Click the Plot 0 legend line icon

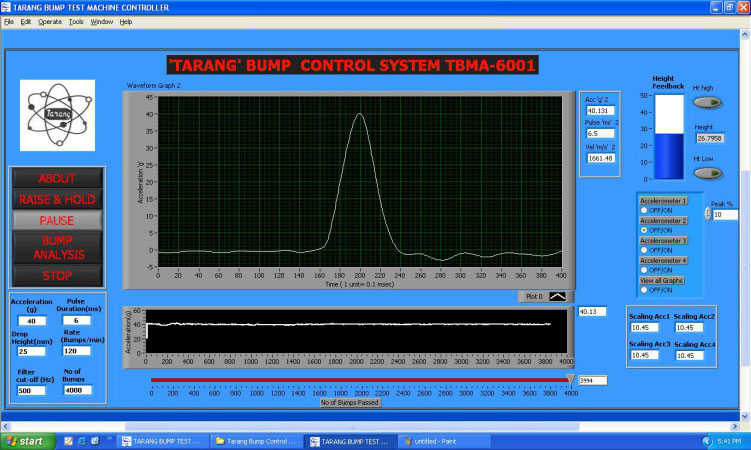click(x=557, y=297)
